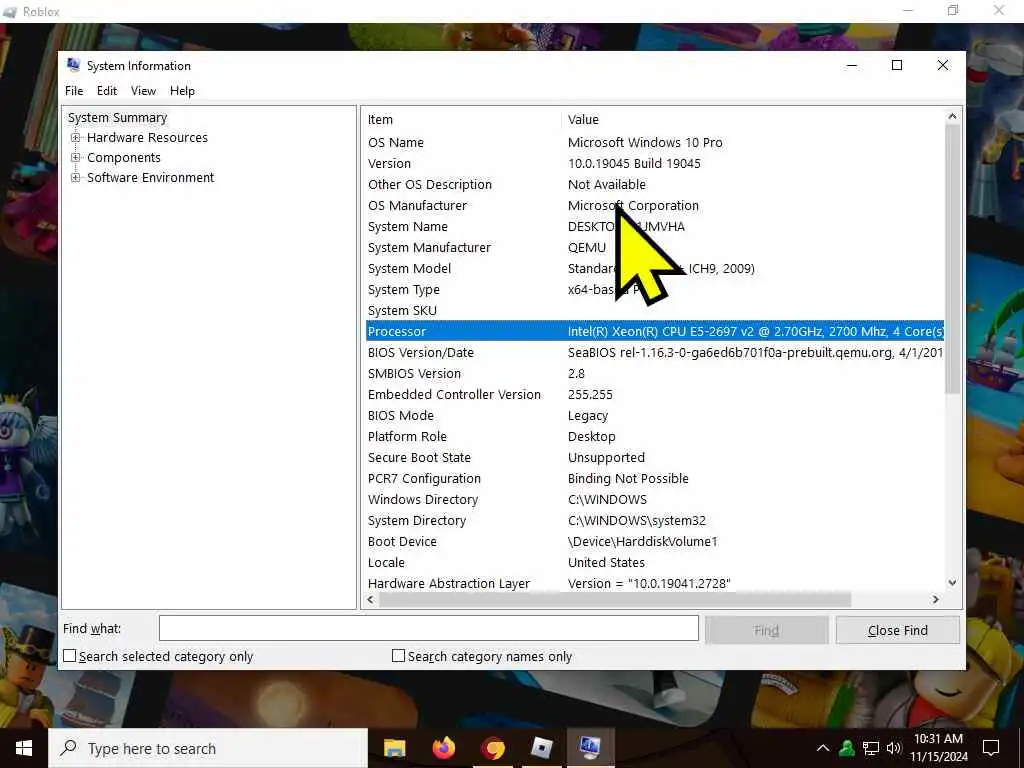Select the OS Manufacturer item label
The width and height of the screenshot is (1024, 768).
[417, 206]
